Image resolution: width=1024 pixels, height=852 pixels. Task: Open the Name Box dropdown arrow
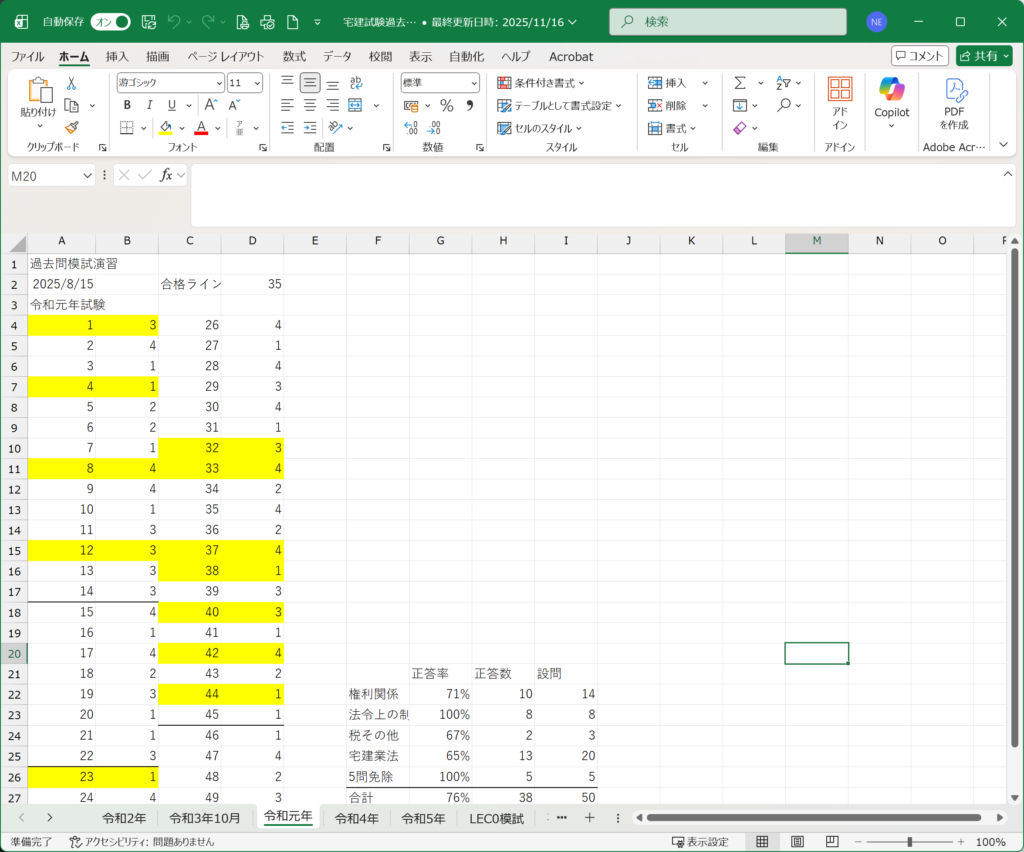(x=87, y=175)
